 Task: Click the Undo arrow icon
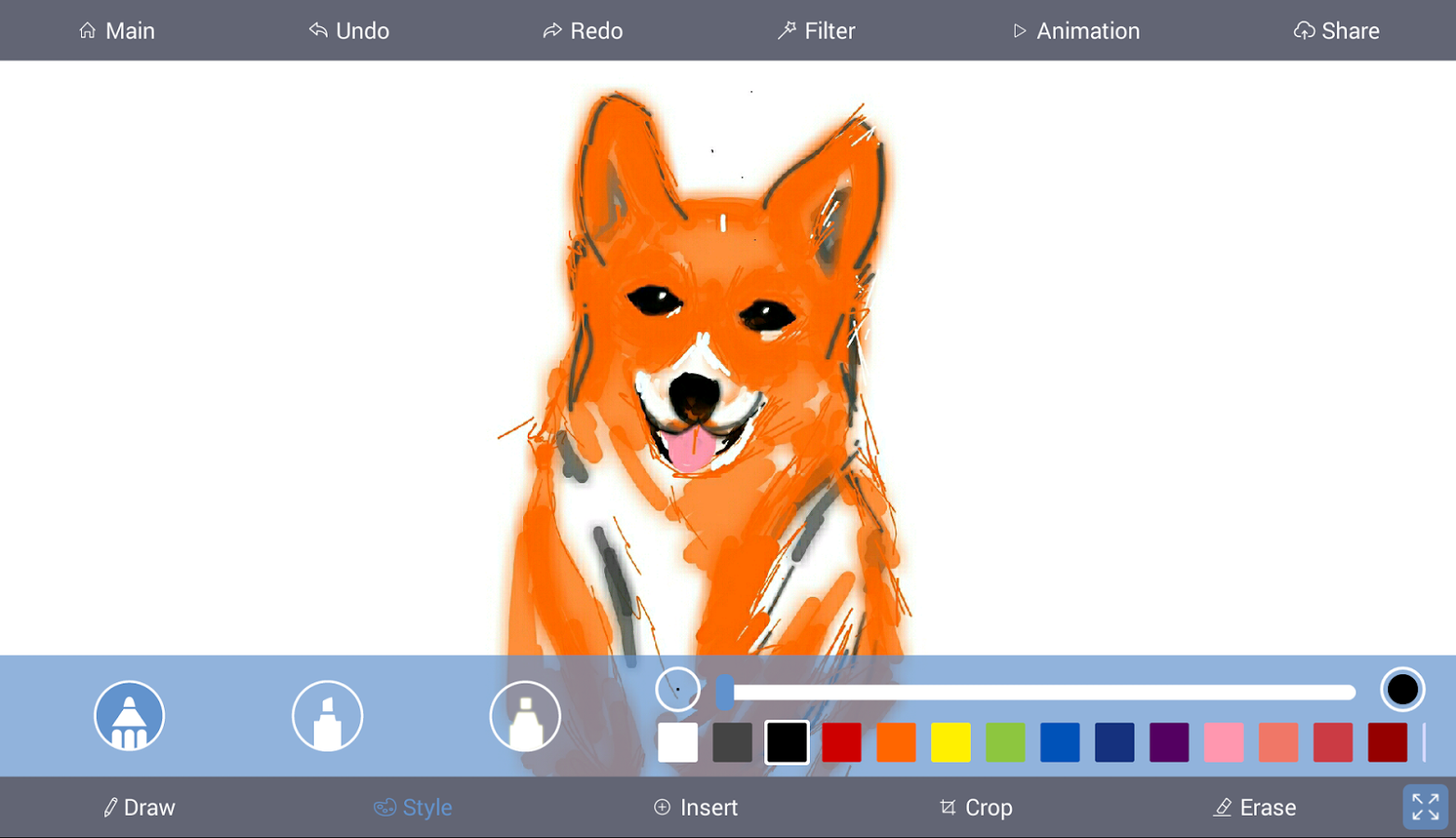coord(317,30)
